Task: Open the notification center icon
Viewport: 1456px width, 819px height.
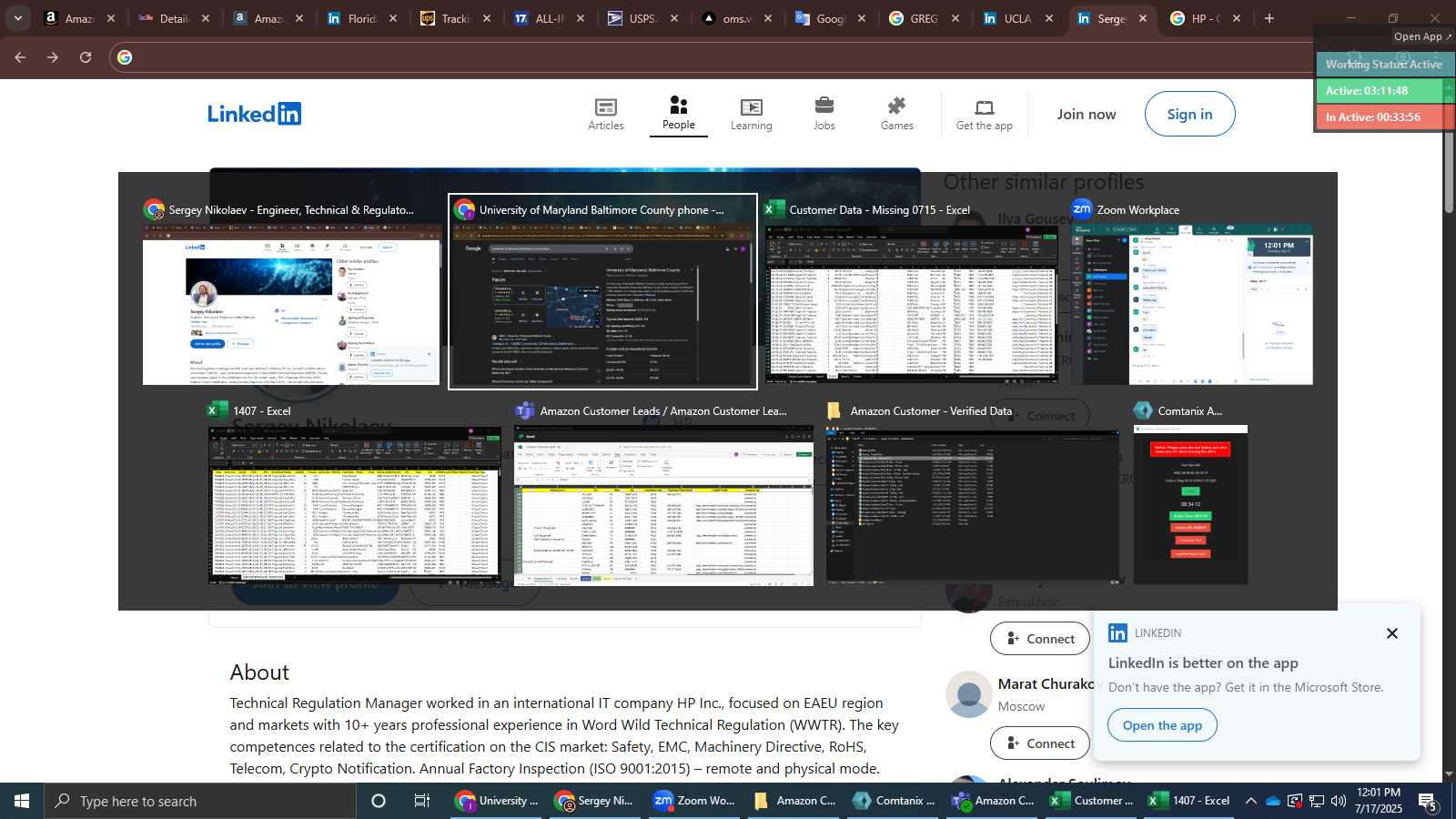Action: coord(1428,801)
